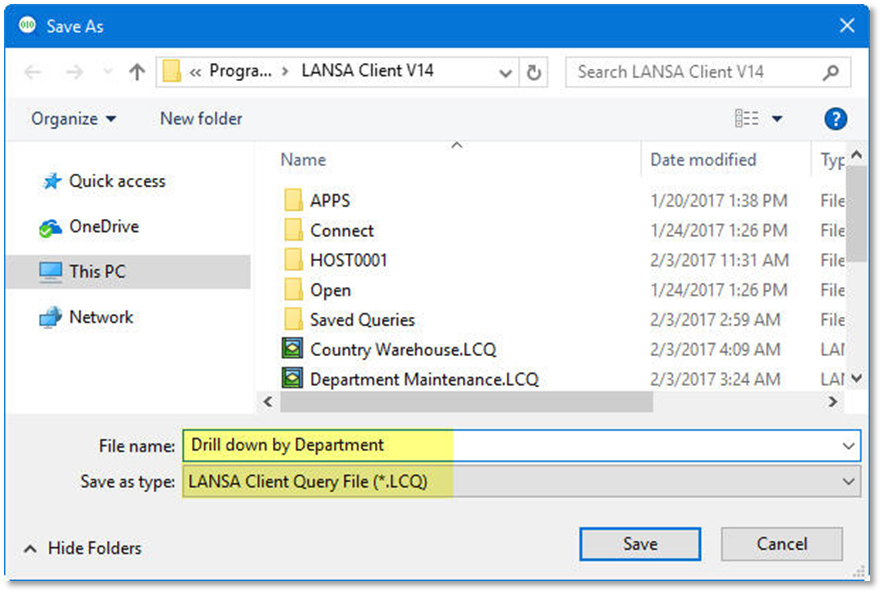This screenshot has width=882, height=593.
Task: Click the search magnifier icon
Action: click(x=830, y=72)
